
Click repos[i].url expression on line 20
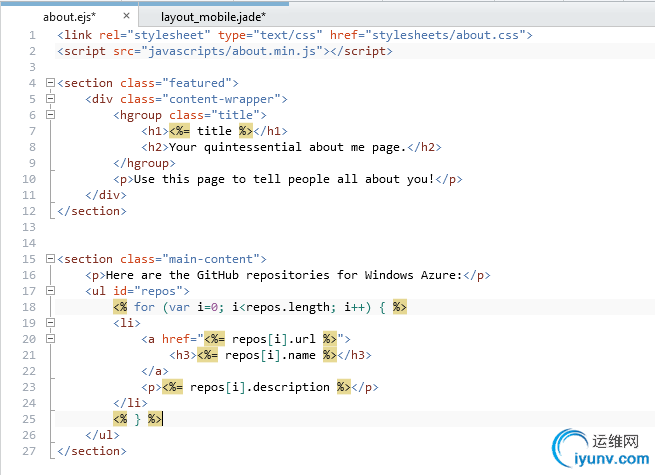274,339
